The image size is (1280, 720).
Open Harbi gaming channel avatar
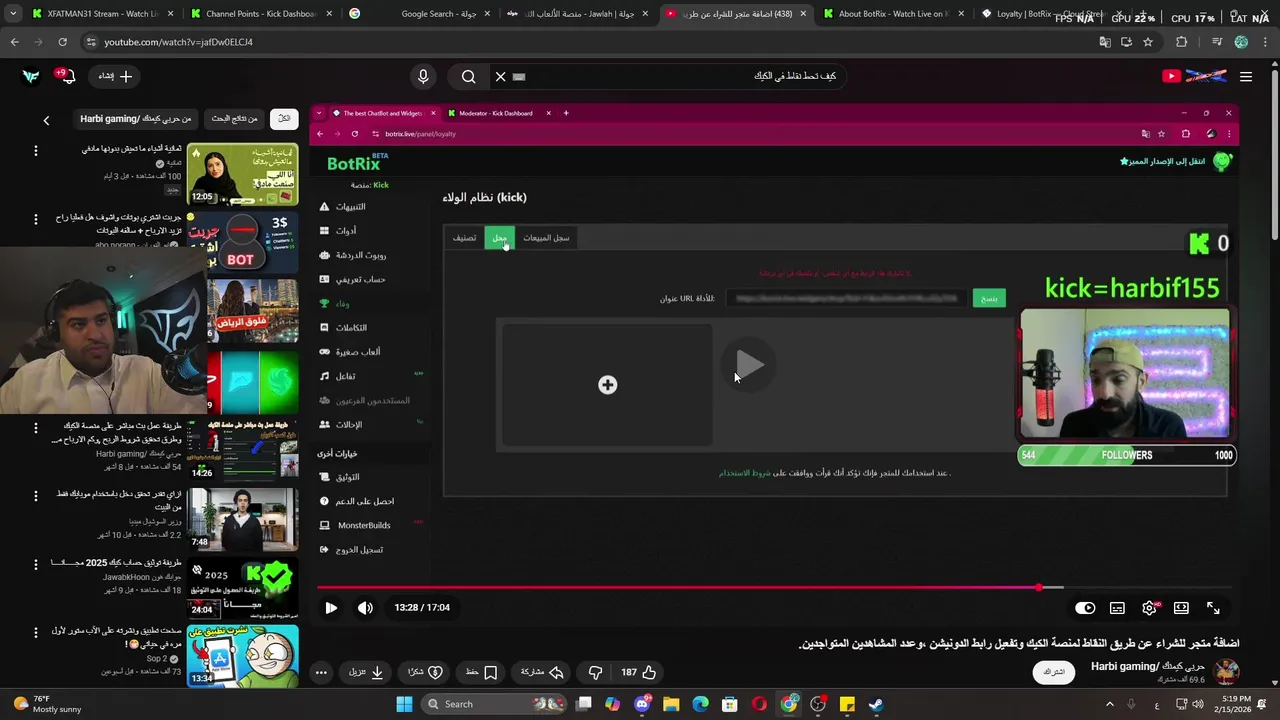[1226, 672]
